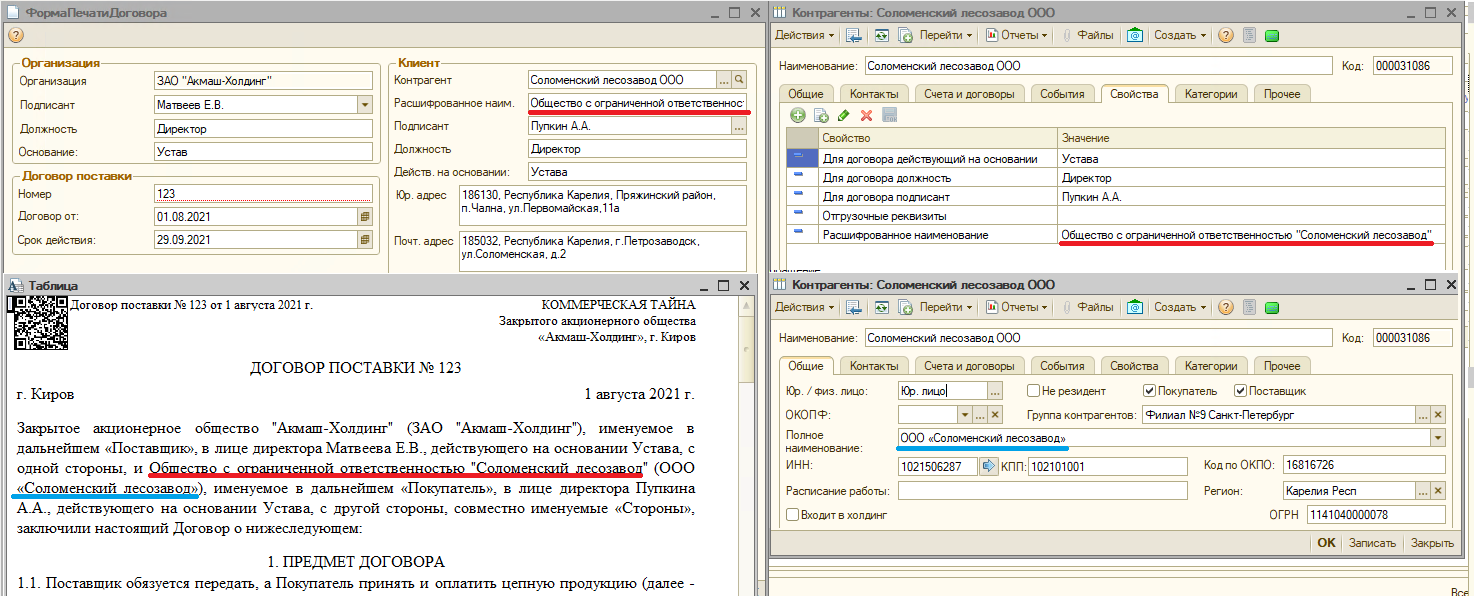The image size is (1474, 596).
Task: Open Перейти menu in upper Контрагенты window
Action: (946, 35)
